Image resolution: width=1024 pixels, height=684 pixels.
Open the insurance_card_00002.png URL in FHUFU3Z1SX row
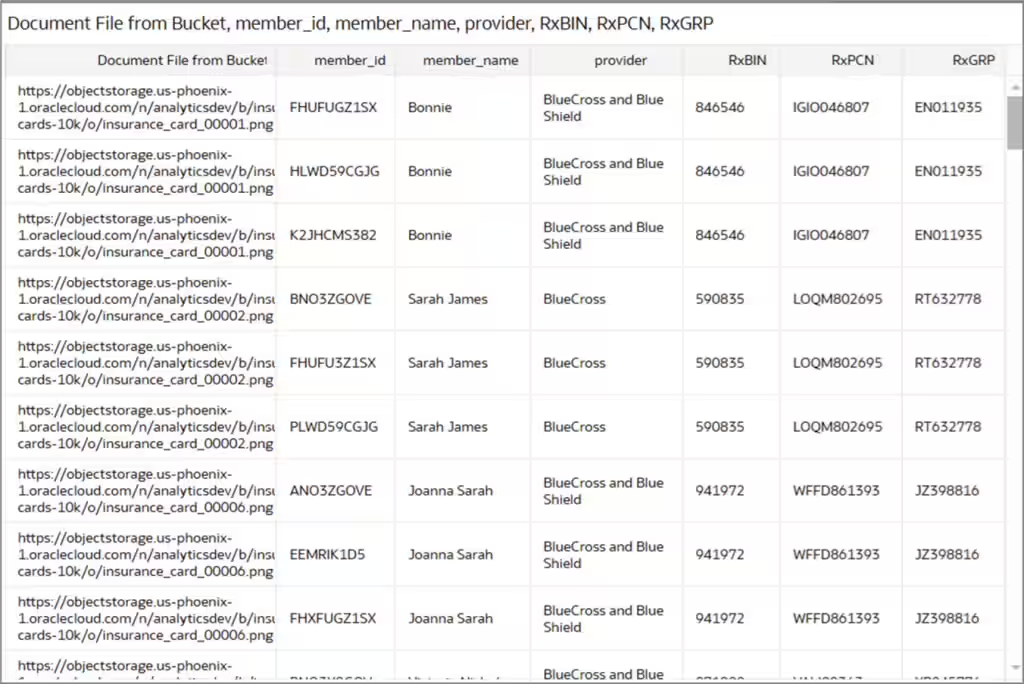146,363
